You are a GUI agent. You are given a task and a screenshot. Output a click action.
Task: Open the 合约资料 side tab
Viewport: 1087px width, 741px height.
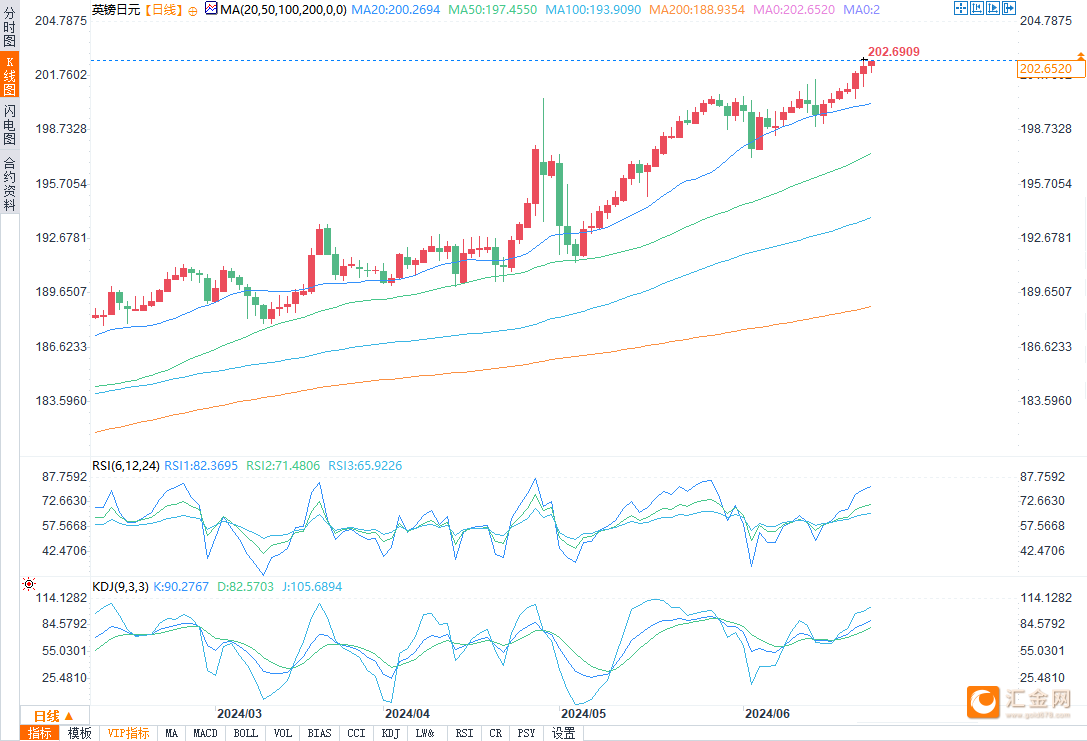pos(9,183)
